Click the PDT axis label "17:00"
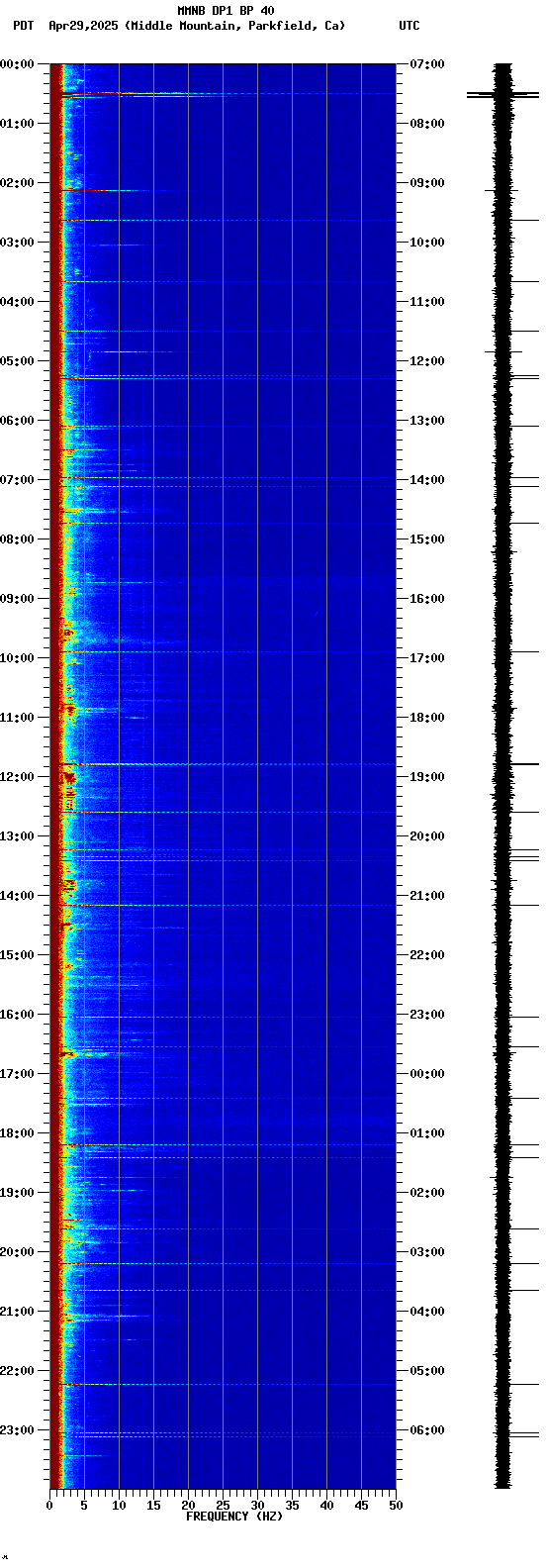The height and width of the screenshot is (1568, 546). click(17, 1074)
